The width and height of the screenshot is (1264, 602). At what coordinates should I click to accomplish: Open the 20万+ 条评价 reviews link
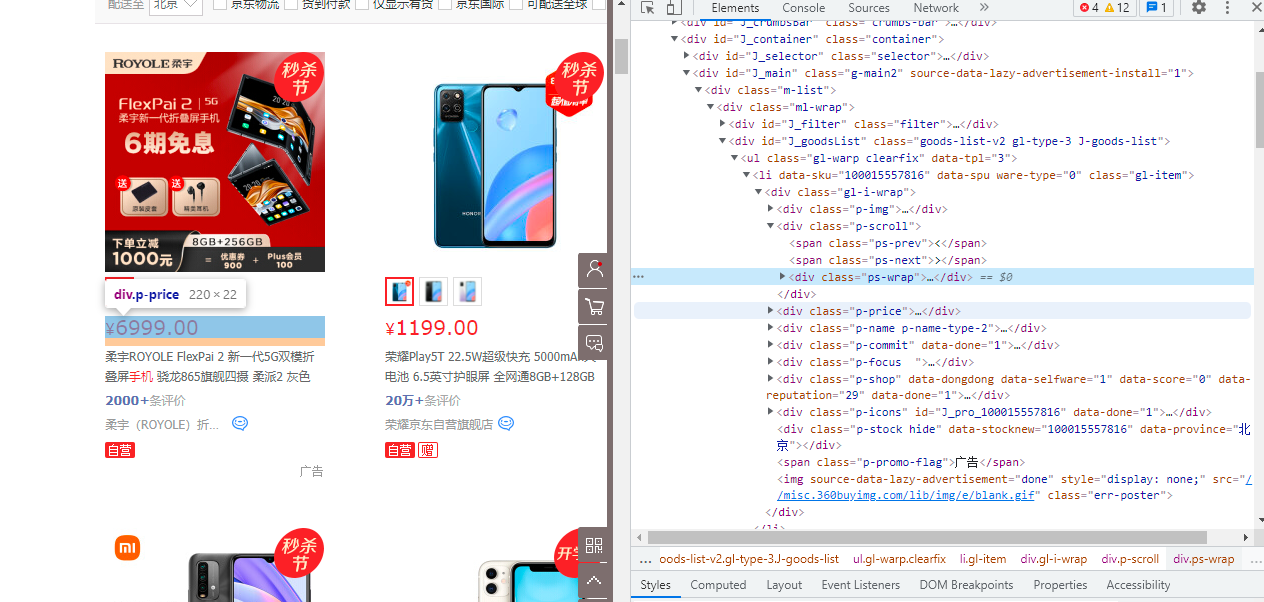click(424, 400)
